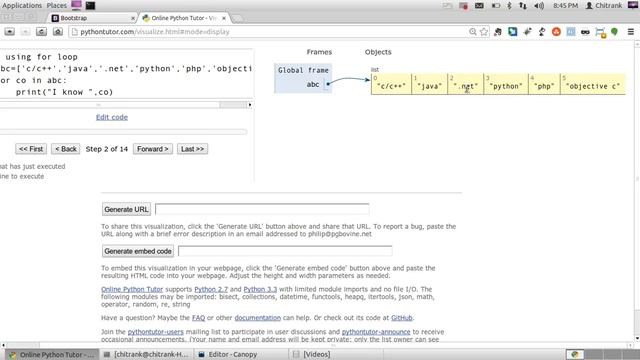Image resolution: width=640 pixels, height=360 pixels.
Task: Open the Bluetooth indicator menu
Action: 509,5
